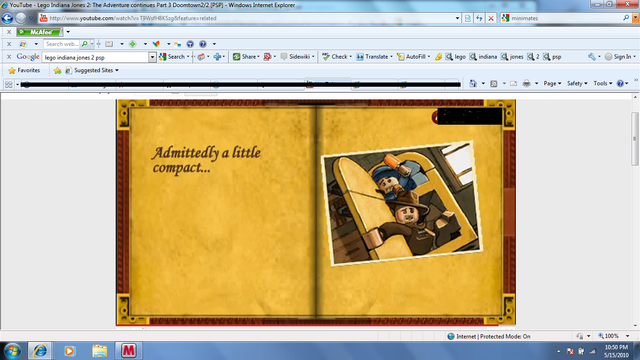Click the Home page icon

click(x=473, y=83)
